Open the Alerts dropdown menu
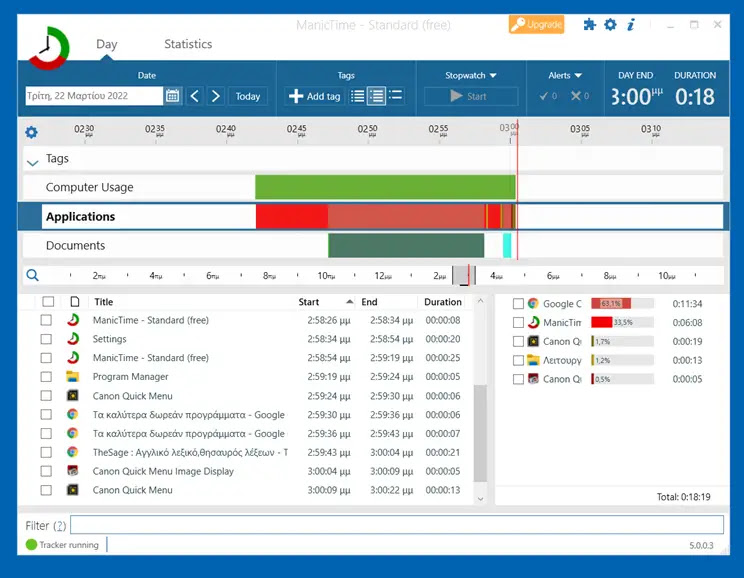The image size is (744, 578). click(565, 75)
